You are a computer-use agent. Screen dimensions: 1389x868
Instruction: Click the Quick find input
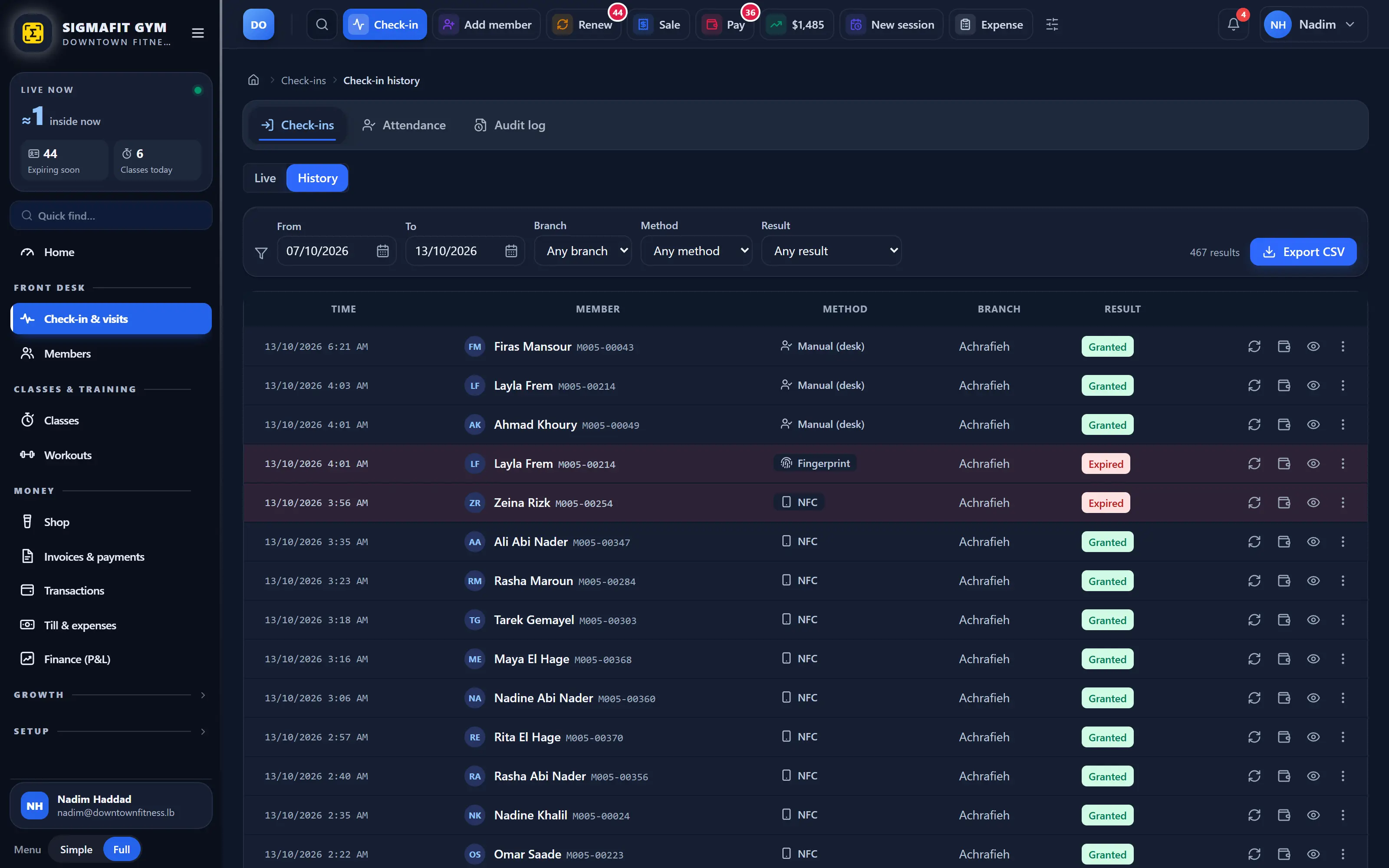pyautogui.click(x=111, y=216)
